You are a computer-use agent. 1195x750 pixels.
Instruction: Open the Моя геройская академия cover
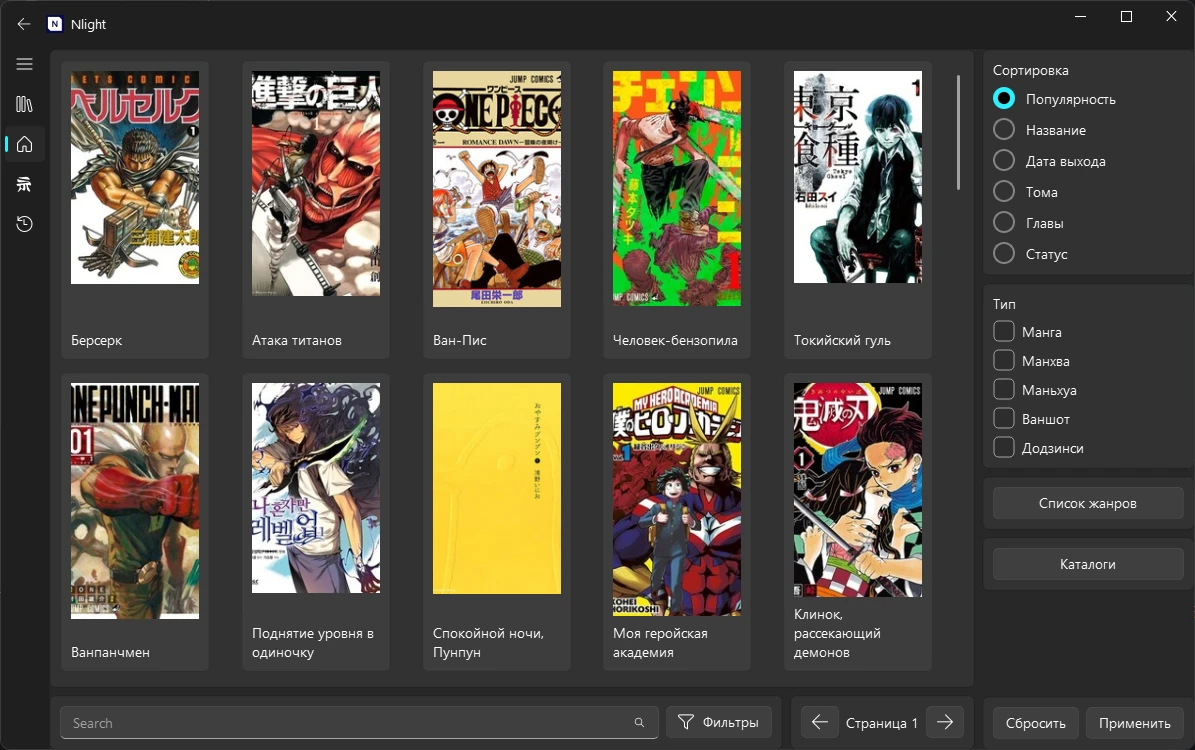tap(677, 499)
